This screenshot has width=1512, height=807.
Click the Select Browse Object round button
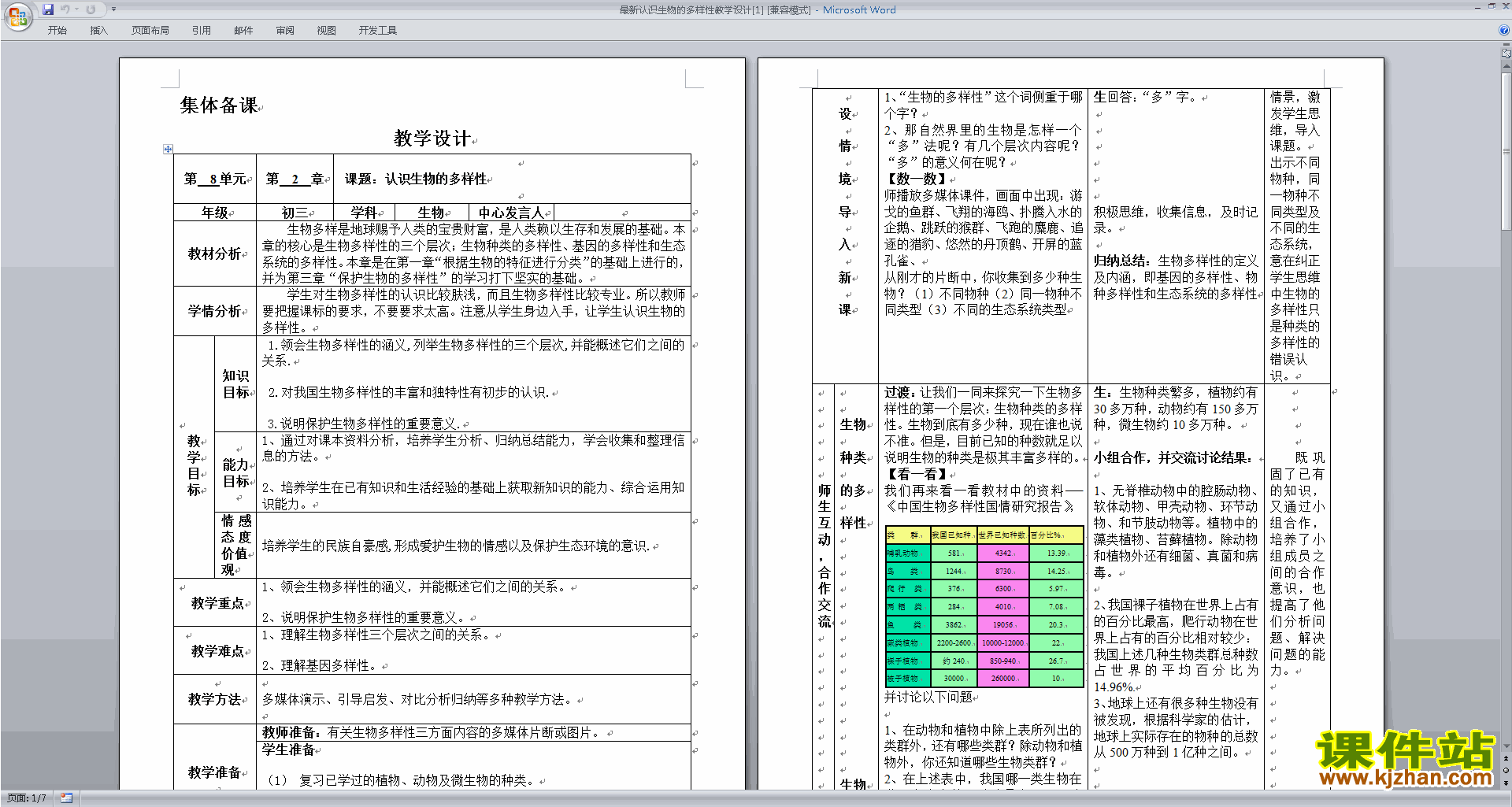(1506, 771)
